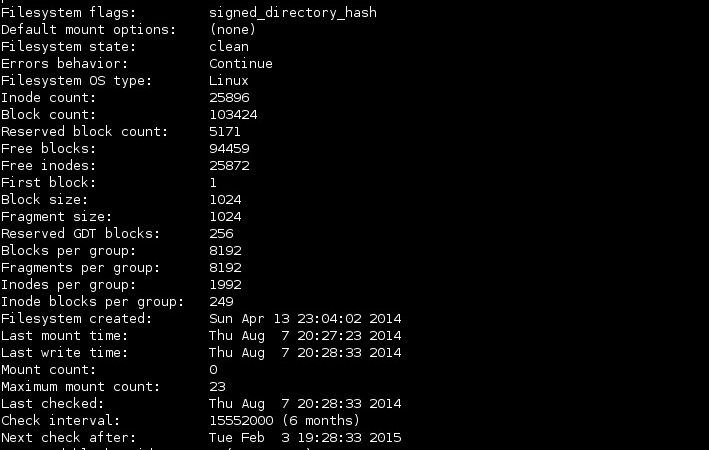Select the Reserved GDT blocks value 256
The width and height of the screenshot is (709, 450).
[221, 234]
